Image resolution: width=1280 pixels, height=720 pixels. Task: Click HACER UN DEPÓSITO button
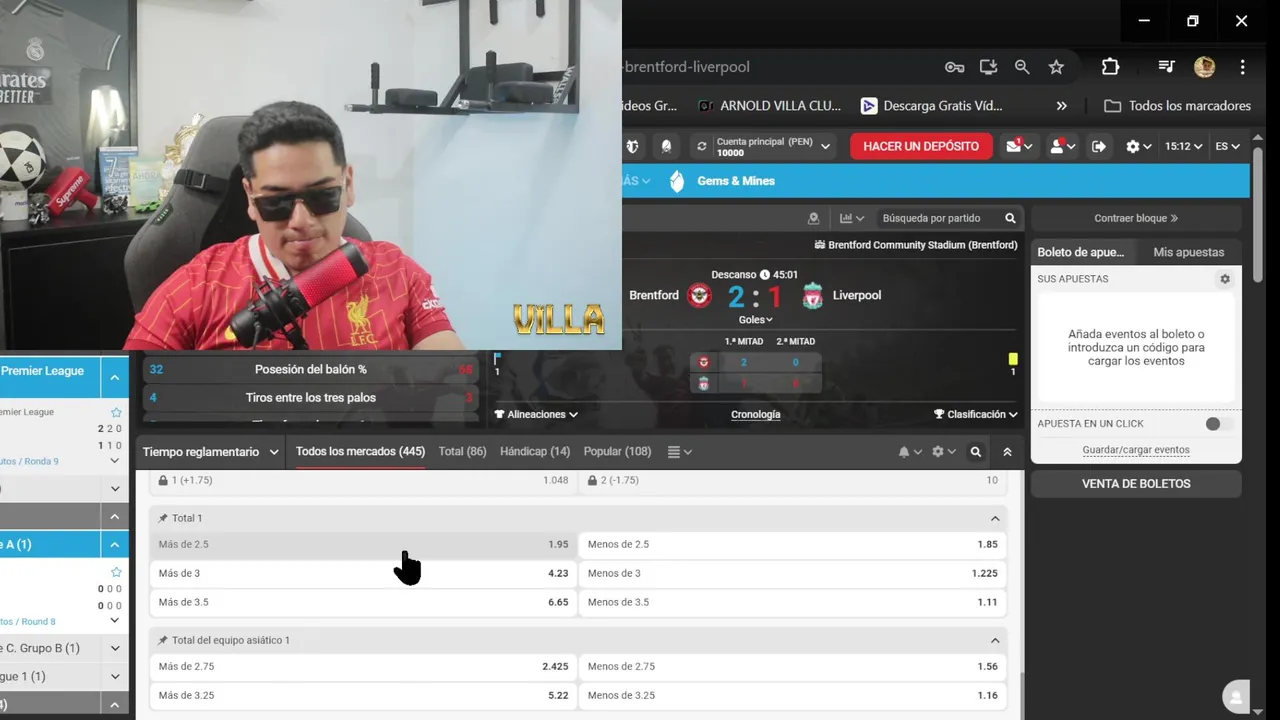[x=921, y=146]
